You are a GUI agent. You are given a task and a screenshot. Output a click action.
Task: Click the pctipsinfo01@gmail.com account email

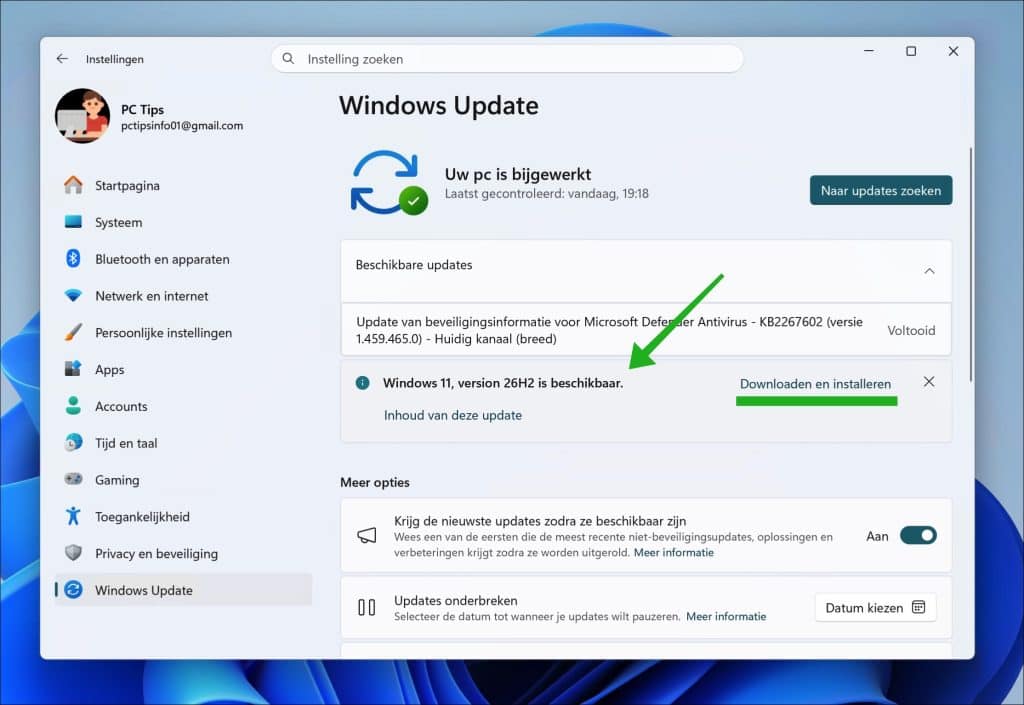[182, 125]
